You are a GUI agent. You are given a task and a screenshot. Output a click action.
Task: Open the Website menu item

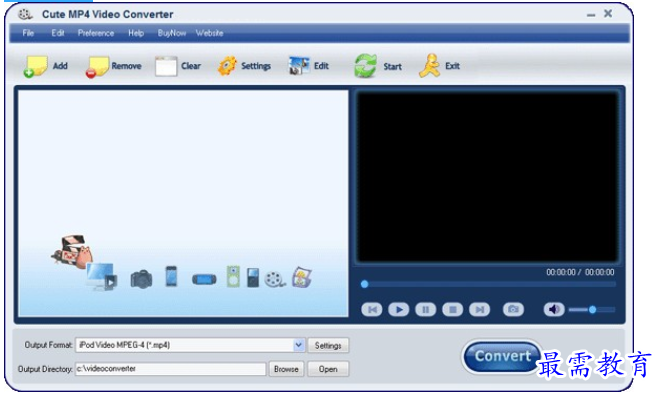click(209, 33)
